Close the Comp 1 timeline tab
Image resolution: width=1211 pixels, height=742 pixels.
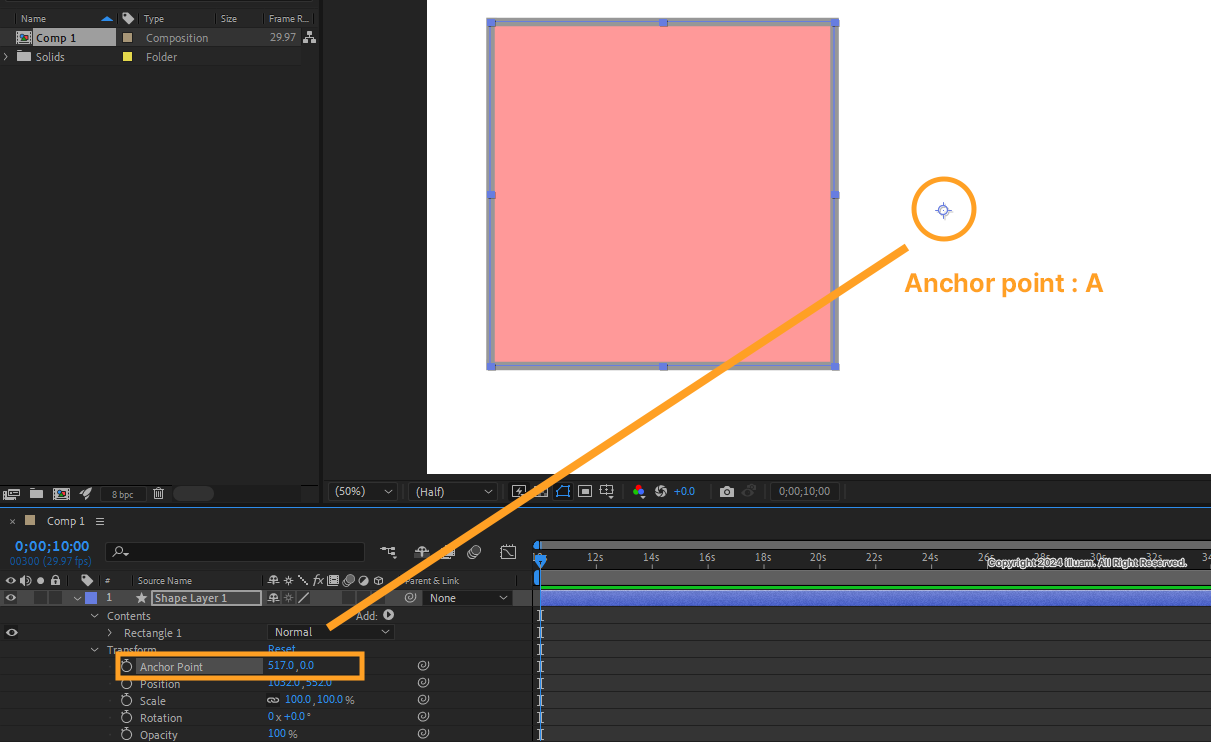point(12,521)
